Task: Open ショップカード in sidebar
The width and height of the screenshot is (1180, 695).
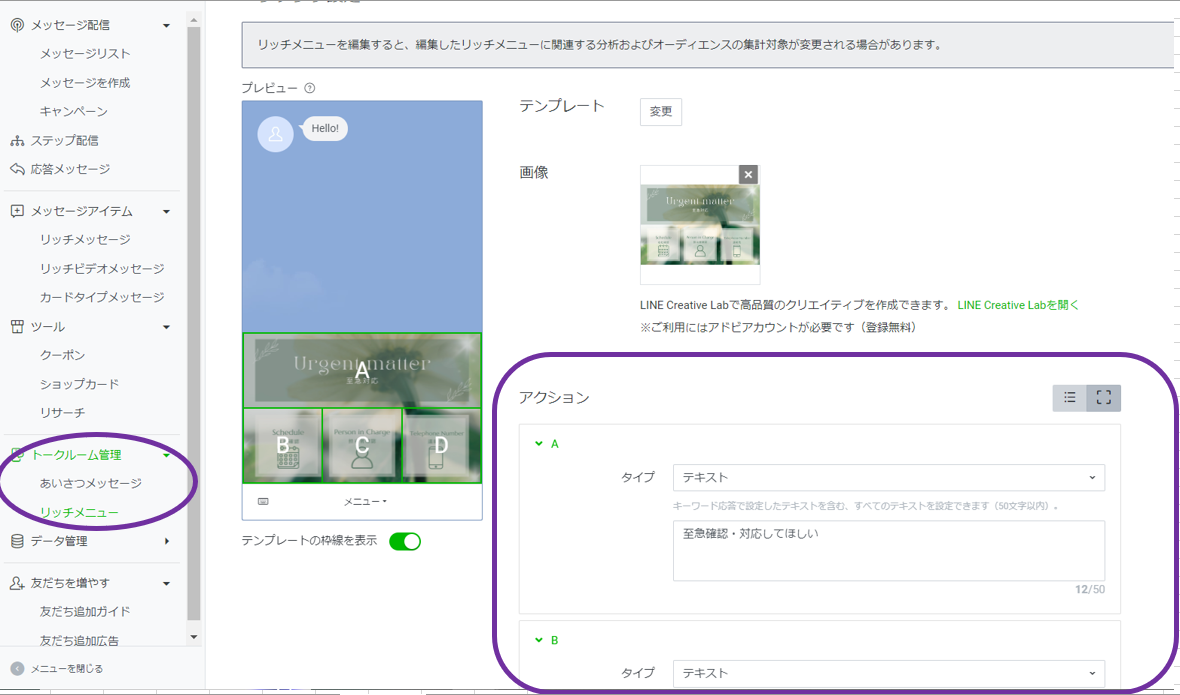Action: (x=79, y=384)
